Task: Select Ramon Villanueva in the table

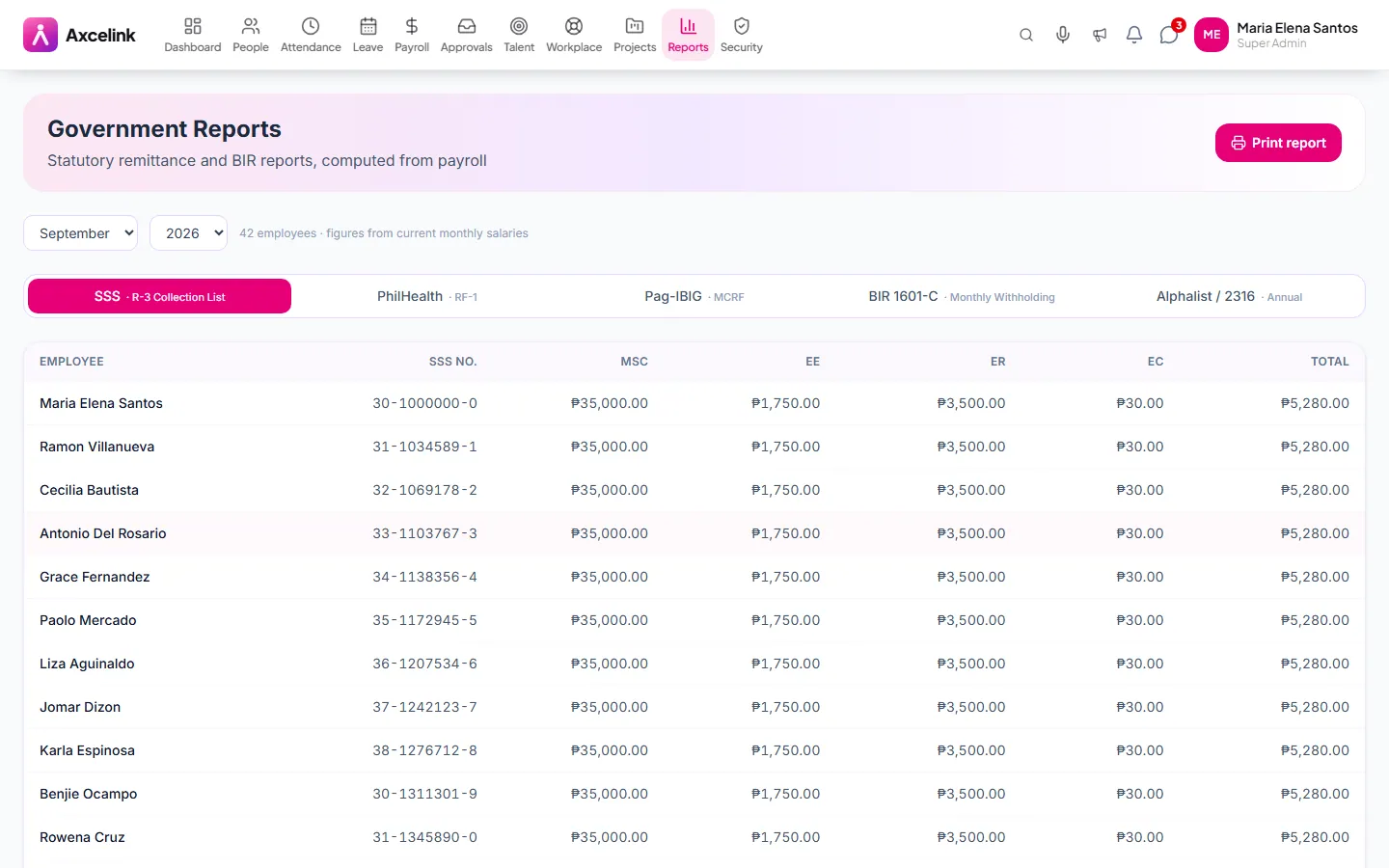Action: [96, 447]
